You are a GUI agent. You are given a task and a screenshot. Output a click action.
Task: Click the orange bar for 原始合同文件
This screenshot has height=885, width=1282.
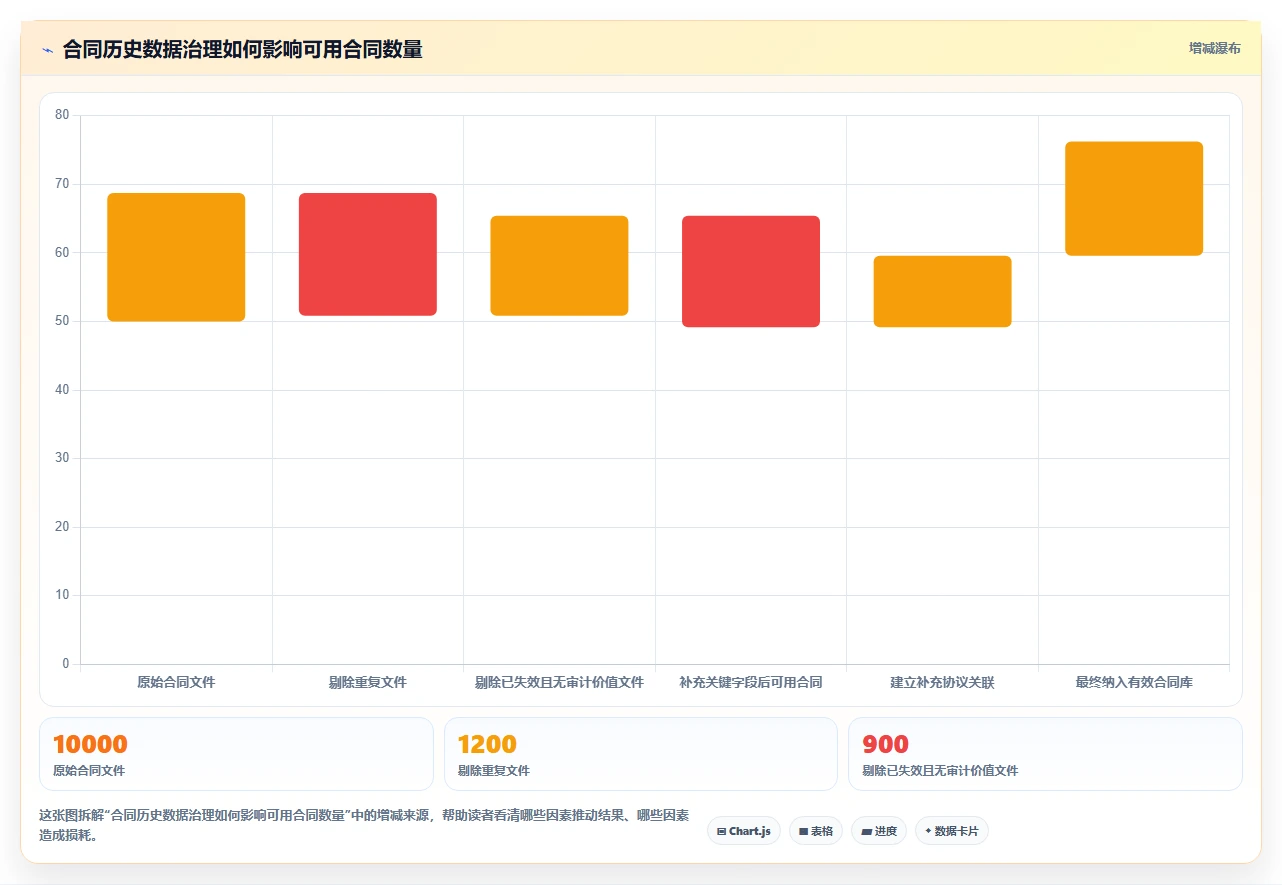(176, 257)
